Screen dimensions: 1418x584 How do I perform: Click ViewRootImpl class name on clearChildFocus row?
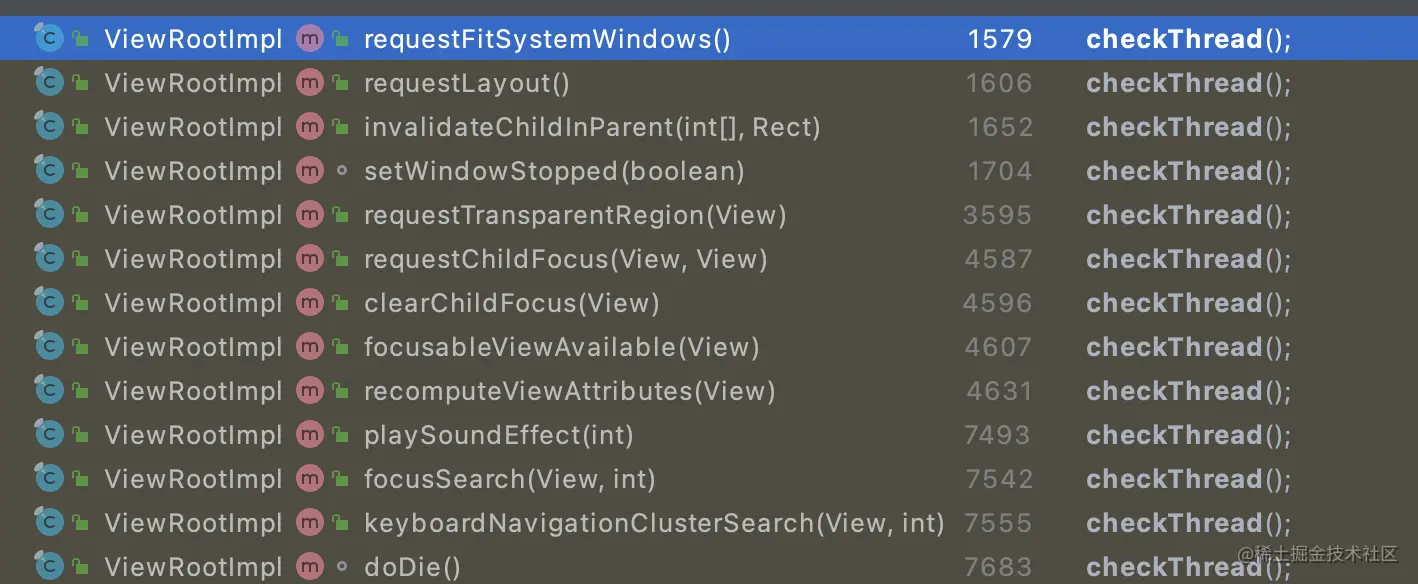click(x=193, y=303)
